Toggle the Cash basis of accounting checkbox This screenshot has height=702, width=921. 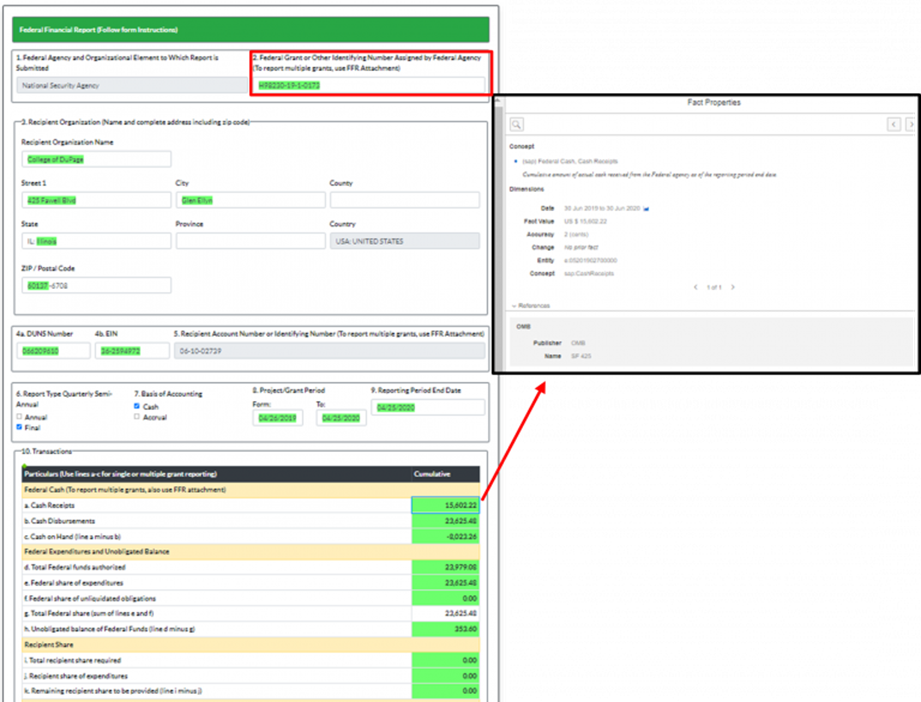pyautogui.click(x=137, y=407)
